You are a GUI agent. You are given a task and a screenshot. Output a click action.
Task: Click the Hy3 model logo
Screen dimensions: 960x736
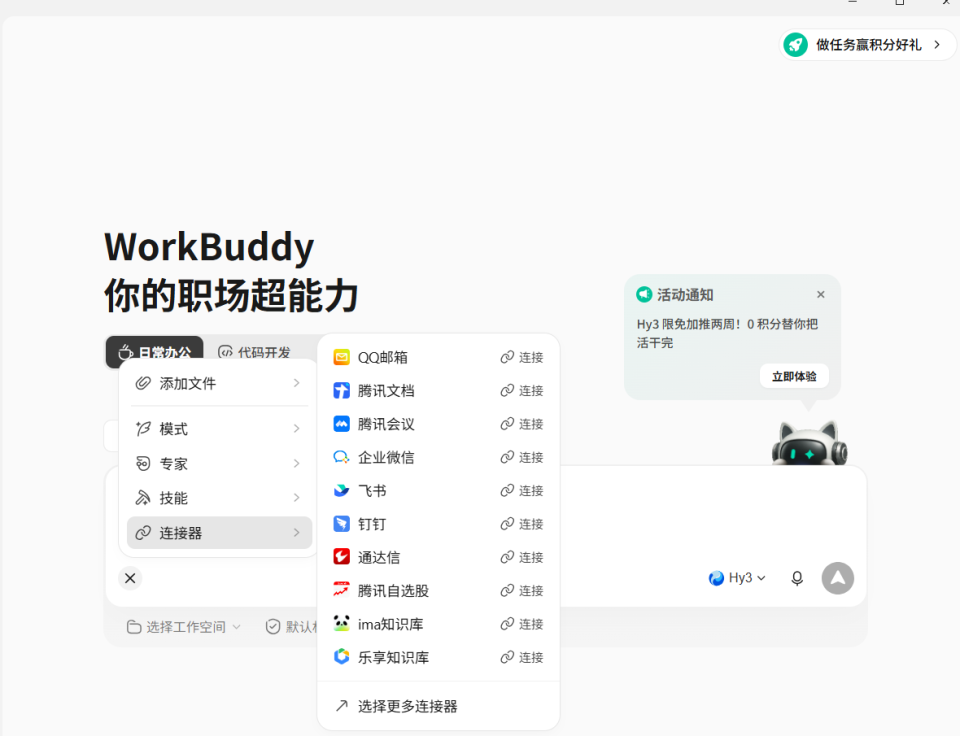point(716,578)
